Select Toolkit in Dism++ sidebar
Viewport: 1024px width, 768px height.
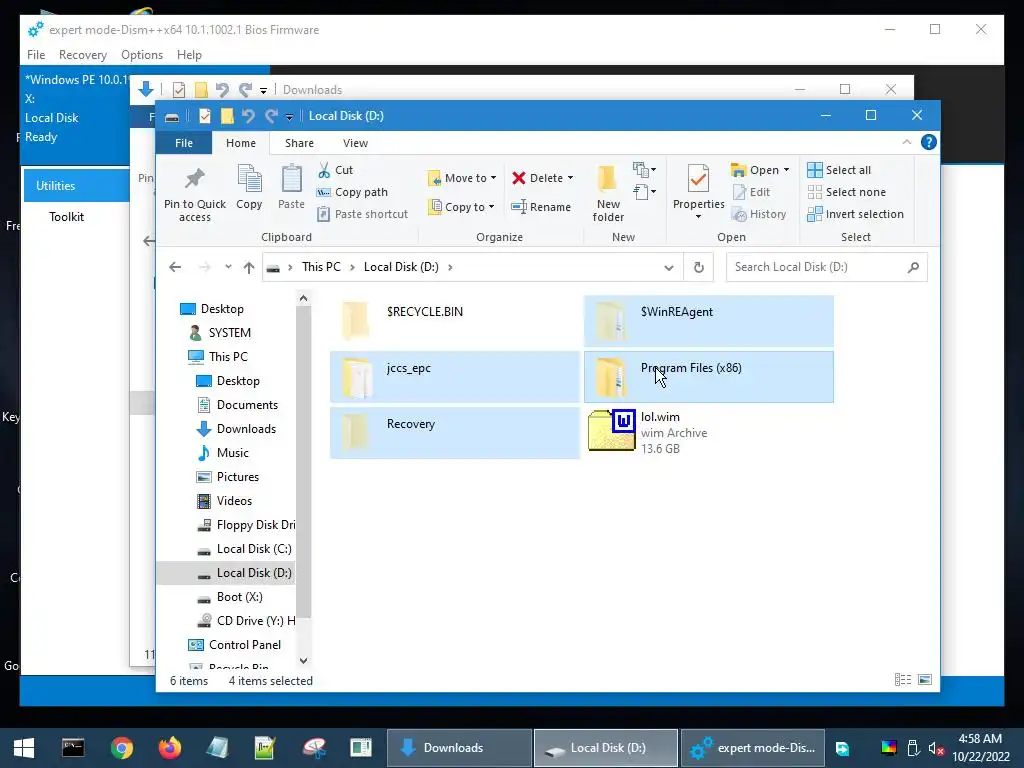[x=67, y=217]
